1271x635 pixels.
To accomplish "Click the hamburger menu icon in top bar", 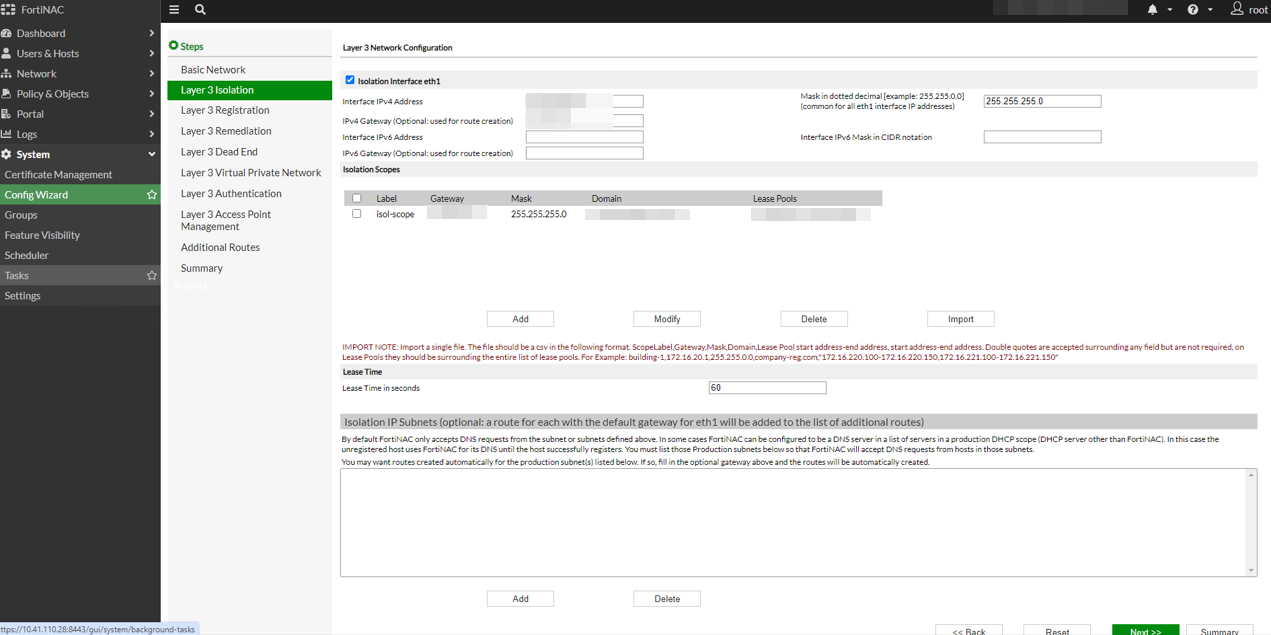I will point(174,10).
